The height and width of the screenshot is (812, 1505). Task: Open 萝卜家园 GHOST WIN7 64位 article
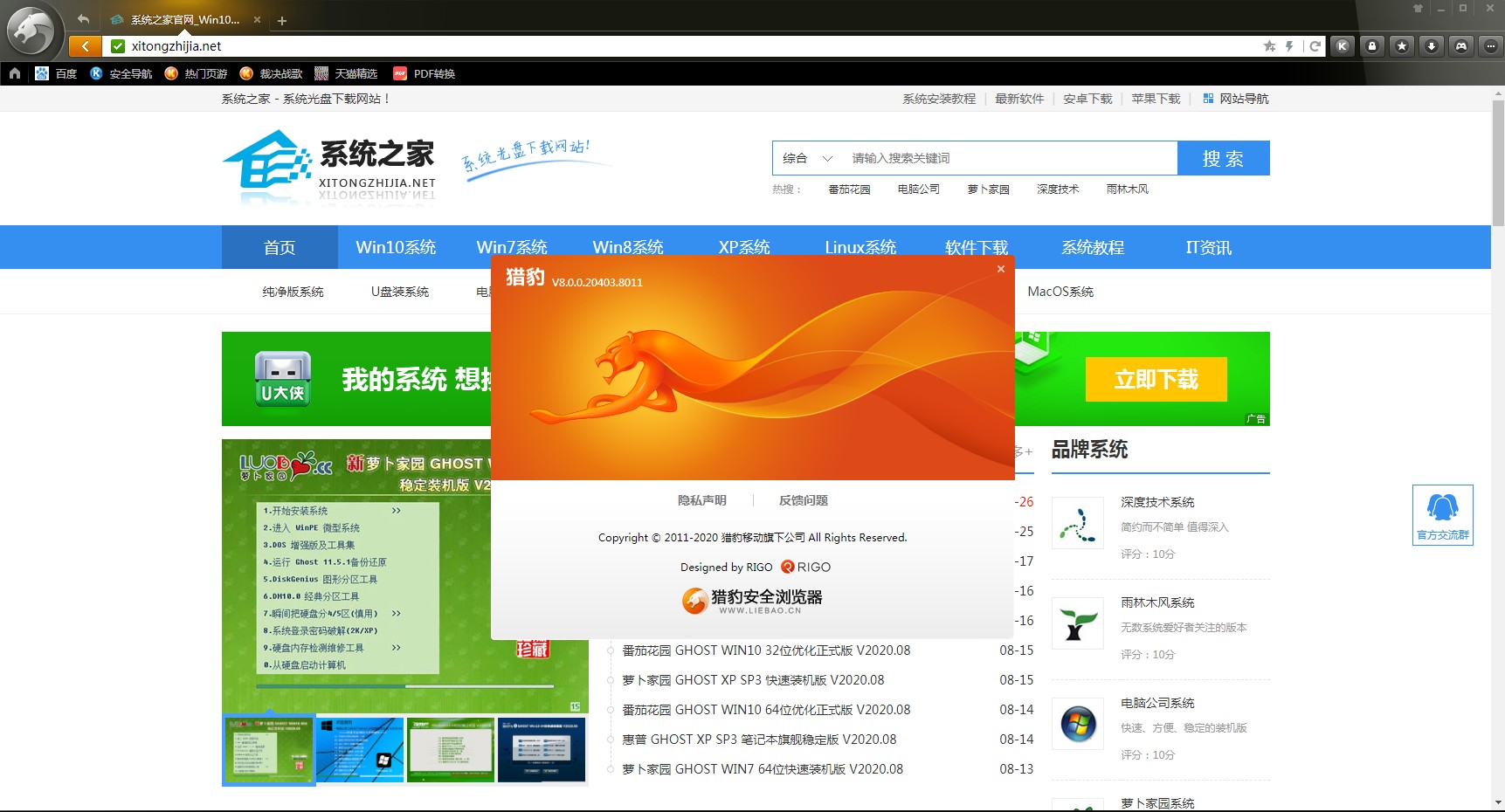pos(763,769)
